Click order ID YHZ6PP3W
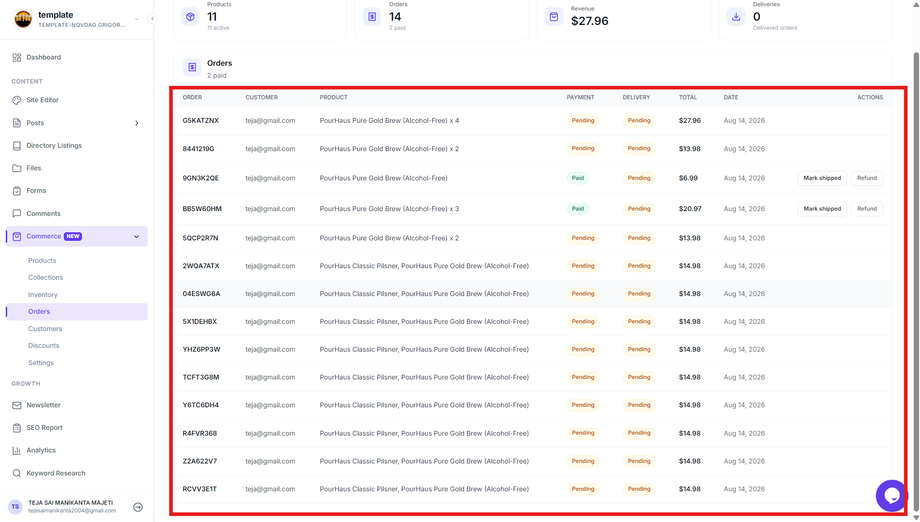The height and width of the screenshot is (522, 920). coord(201,350)
